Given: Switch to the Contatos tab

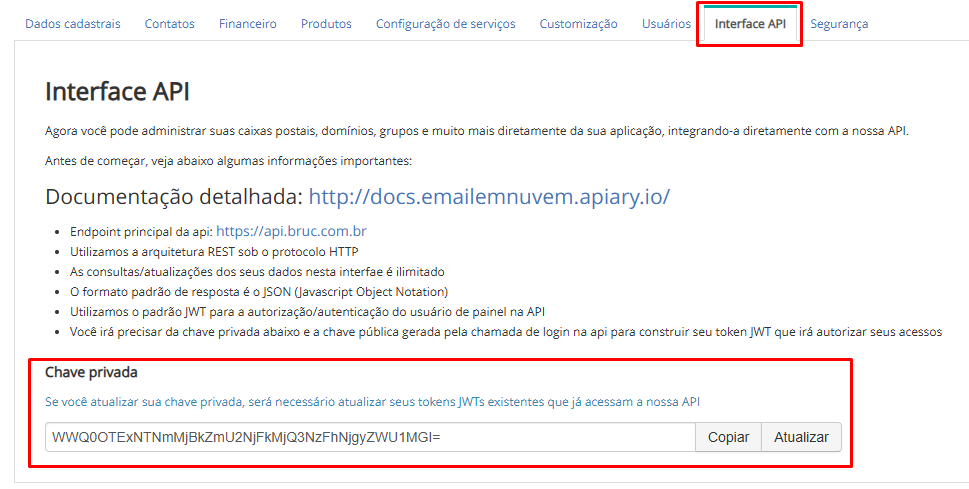Looking at the screenshot, I should tap(169, 24).
